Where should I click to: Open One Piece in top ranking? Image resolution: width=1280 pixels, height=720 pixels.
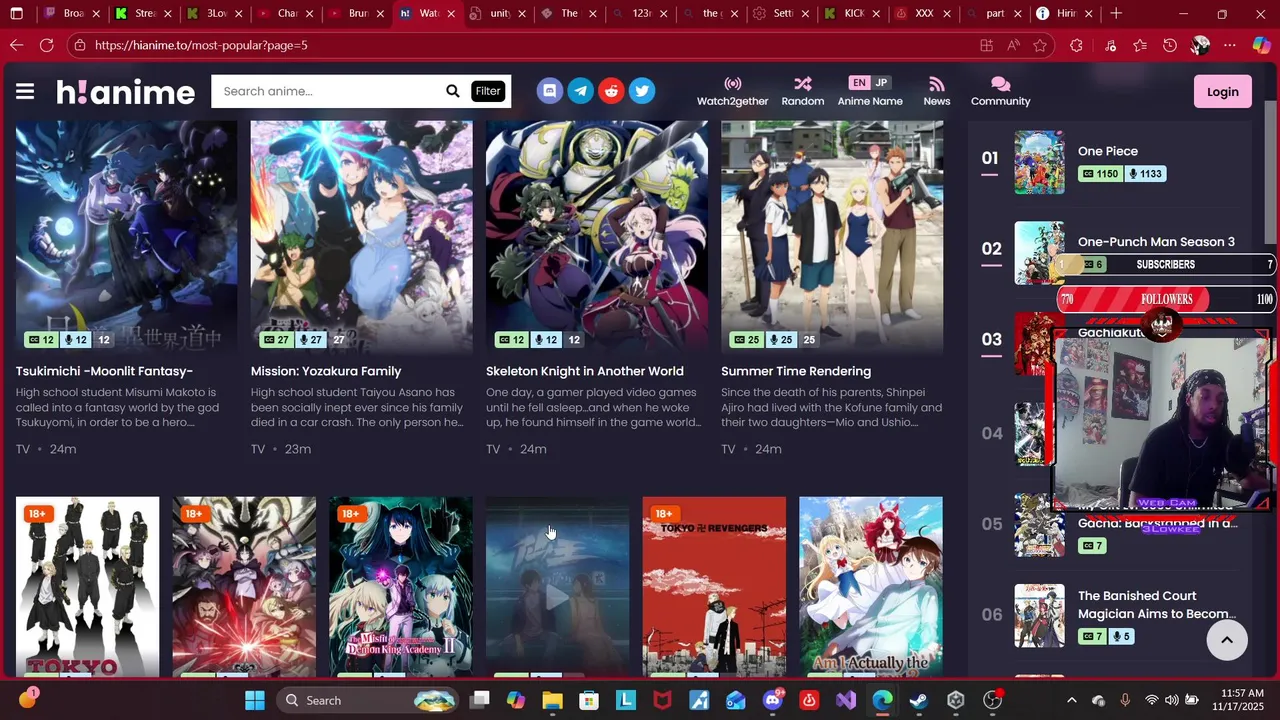1108,151
